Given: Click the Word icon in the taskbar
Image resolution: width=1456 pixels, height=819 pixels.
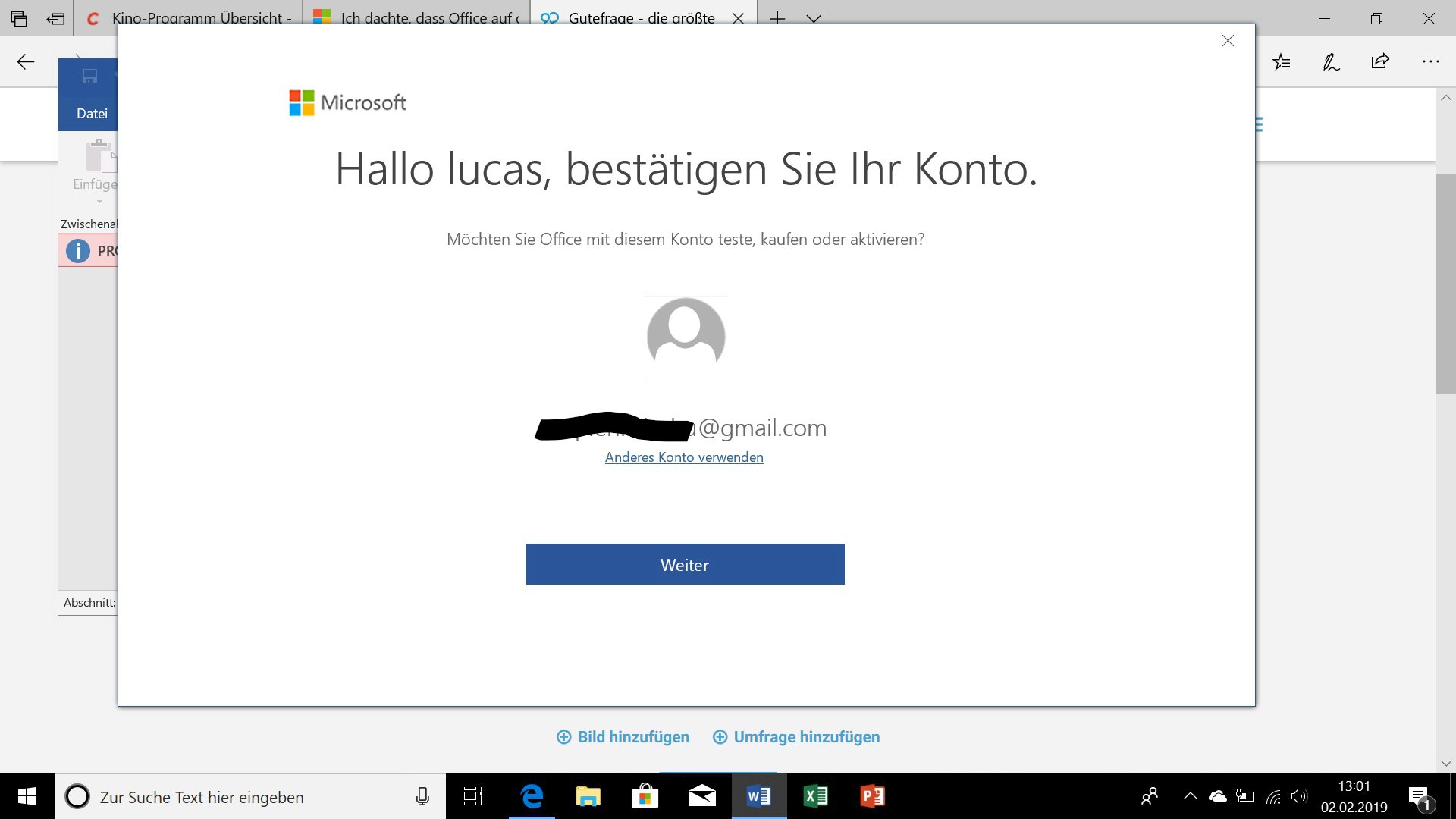Looking at the screenshot, I should pos(759,796).
